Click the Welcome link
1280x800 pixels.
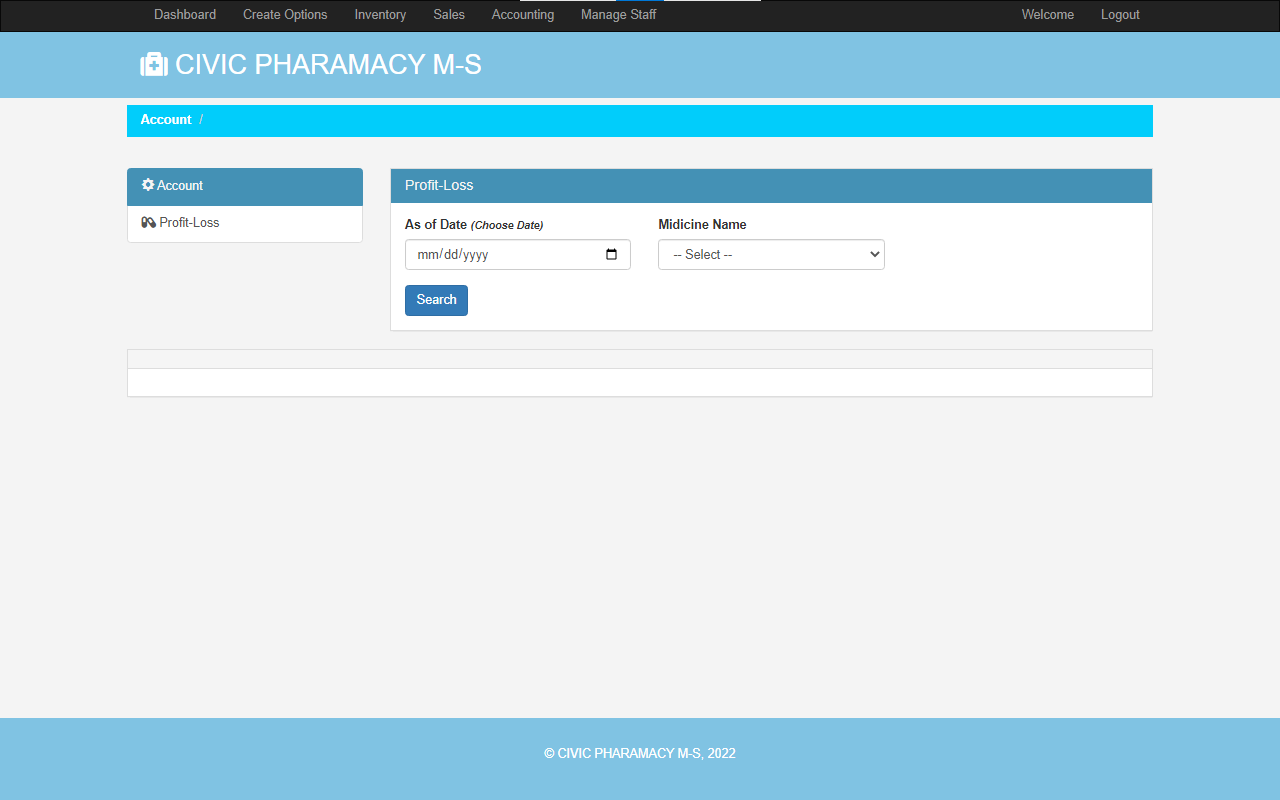[1047, 14]
